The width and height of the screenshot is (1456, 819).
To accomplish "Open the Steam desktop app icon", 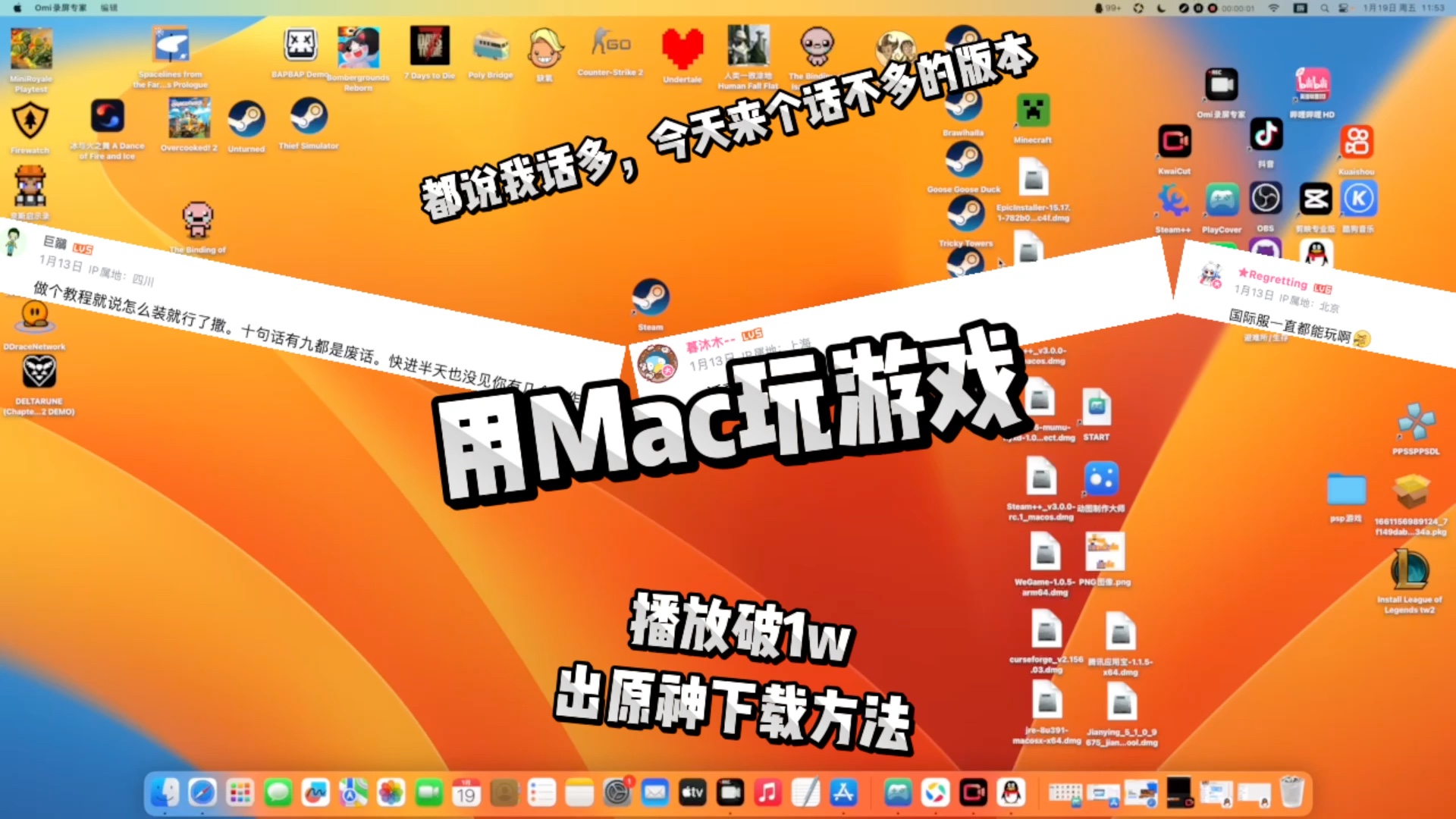I will [650, 298].
